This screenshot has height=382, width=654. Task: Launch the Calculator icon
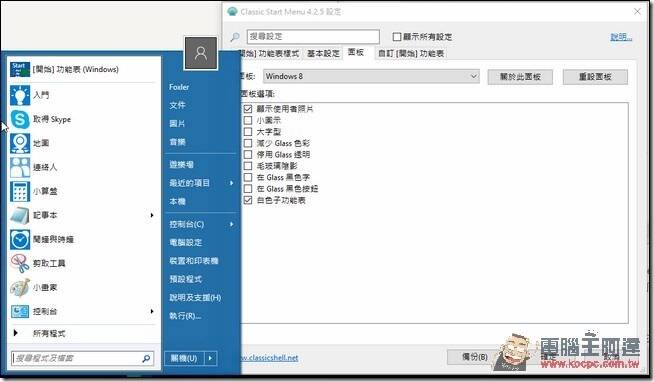tap(20, 191)
